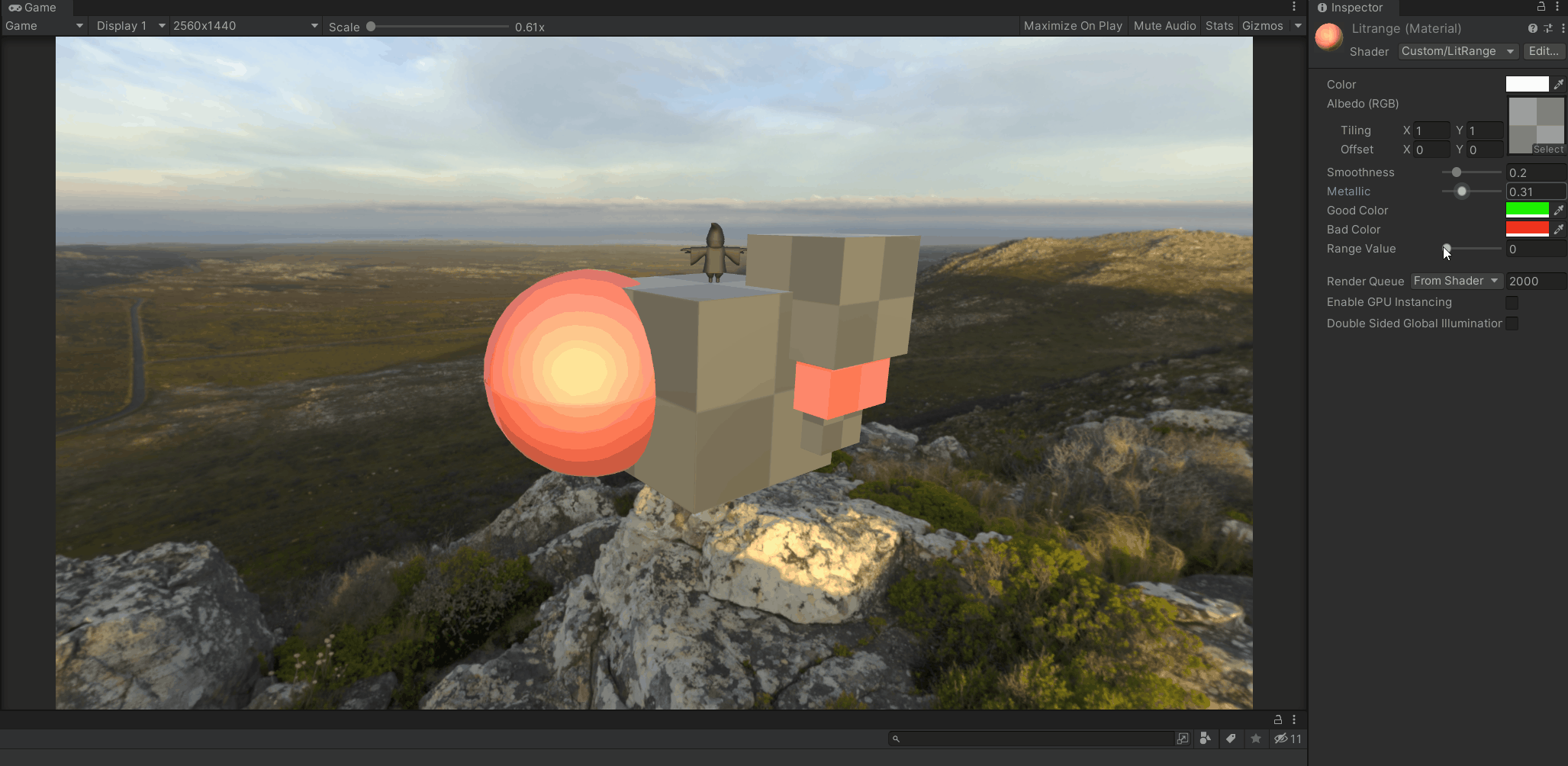Screen dimensions: 1568x766
Task: Pick Good Color with eyedropper
Action: pyautogui.click(x=1559, y=210)
